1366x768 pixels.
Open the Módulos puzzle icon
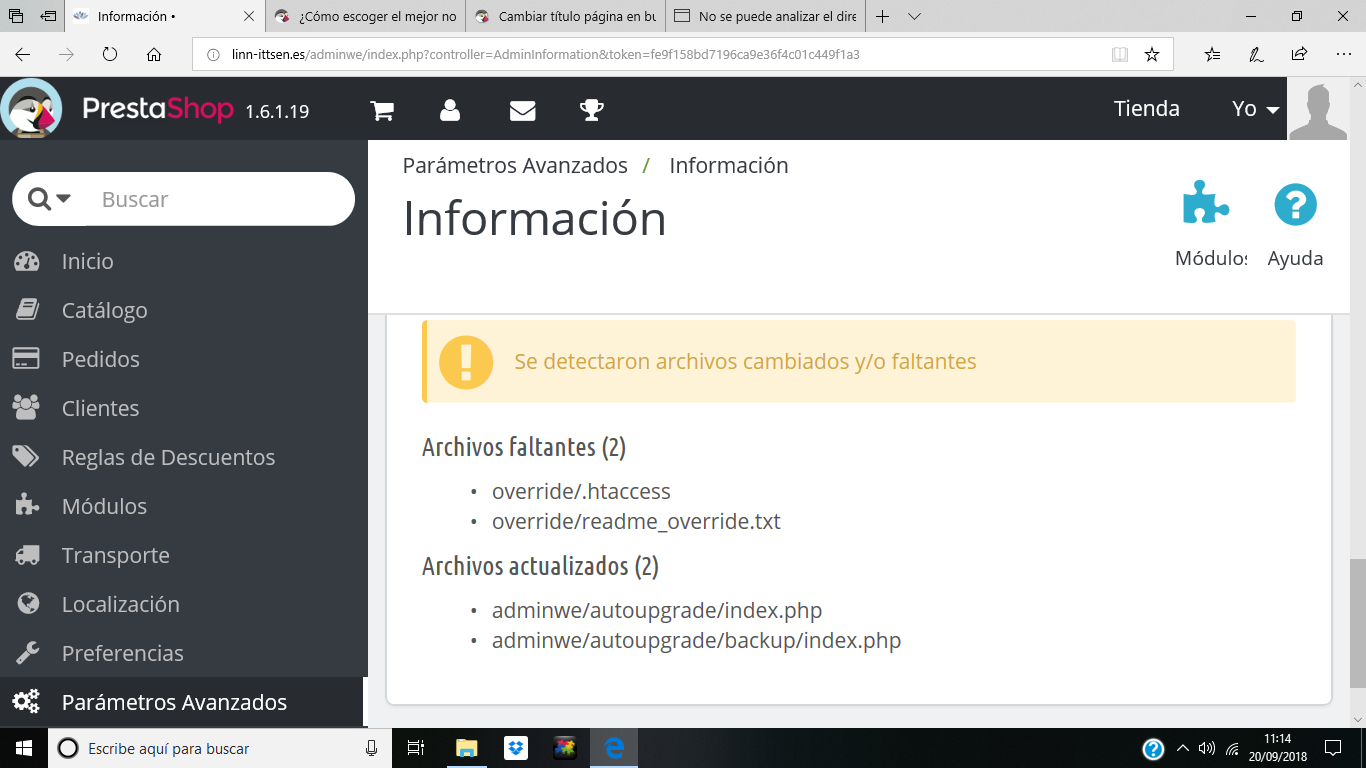click(1206, 205)
